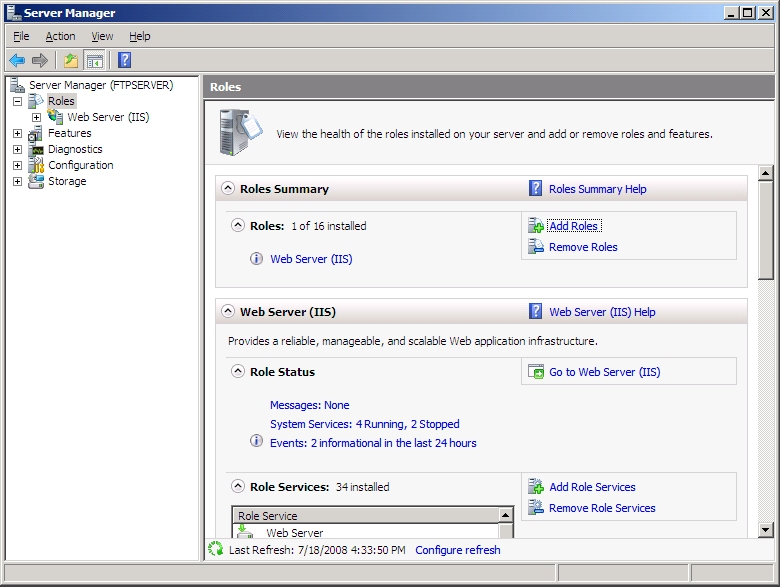Click the Up one level folder icon

71,61
